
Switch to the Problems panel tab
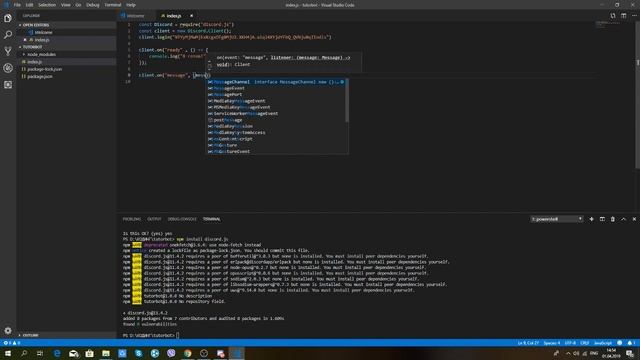132,219
